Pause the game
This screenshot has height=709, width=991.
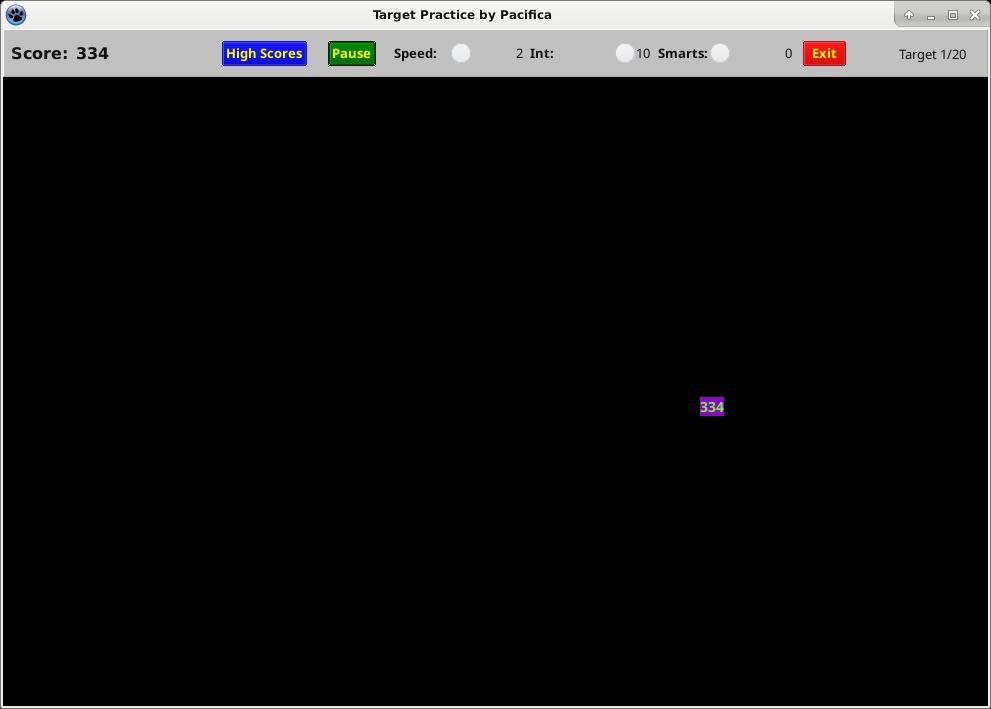(351, 54)
